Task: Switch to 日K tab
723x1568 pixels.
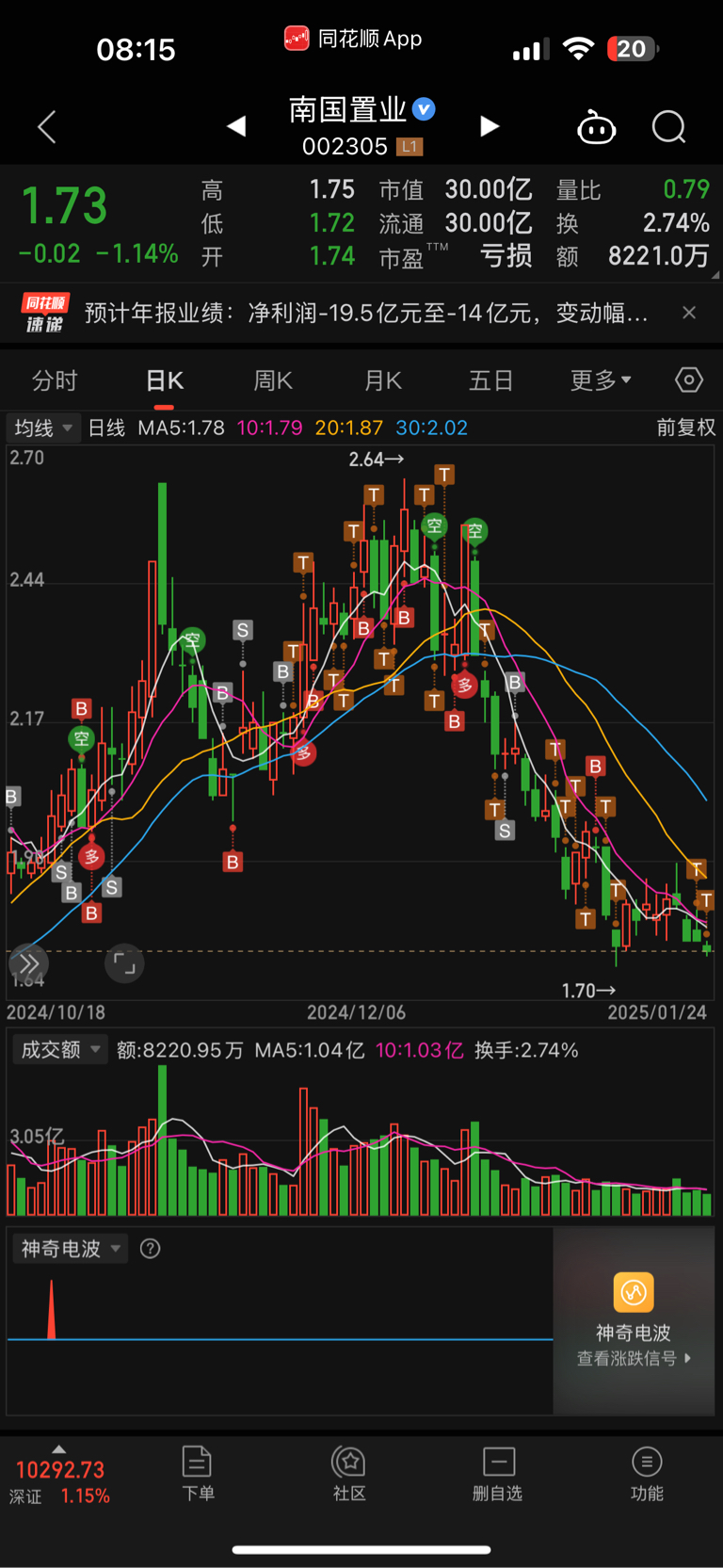Action: pyautogui.click(x=165, y=380)
